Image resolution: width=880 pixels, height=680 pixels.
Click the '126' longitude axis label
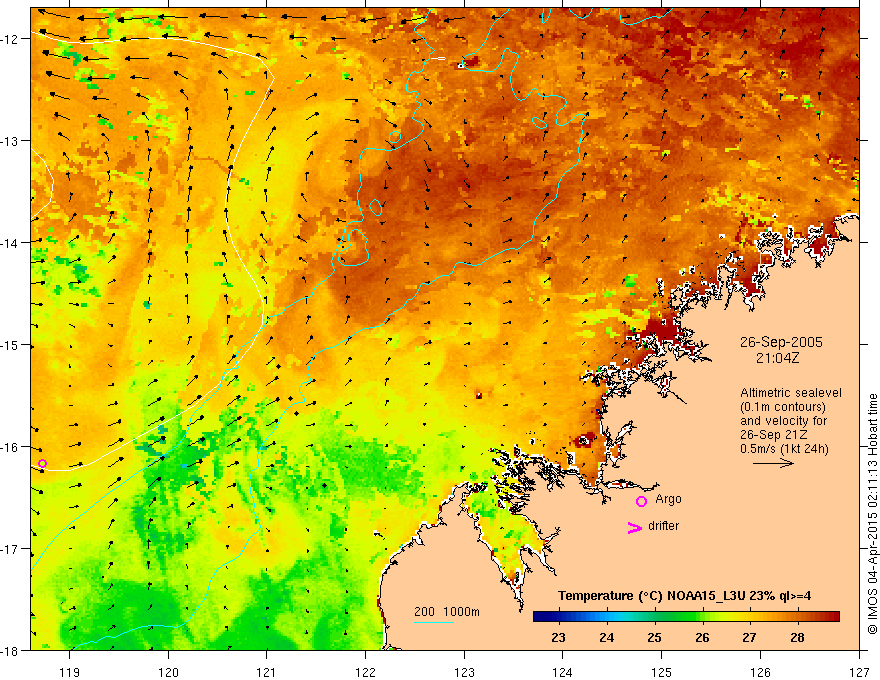[x=760, y=672]
